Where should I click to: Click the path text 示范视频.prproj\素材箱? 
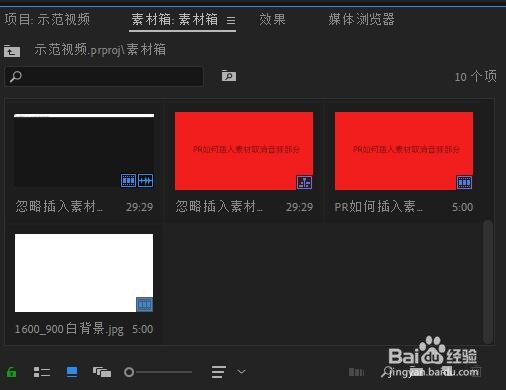point(100,50)
